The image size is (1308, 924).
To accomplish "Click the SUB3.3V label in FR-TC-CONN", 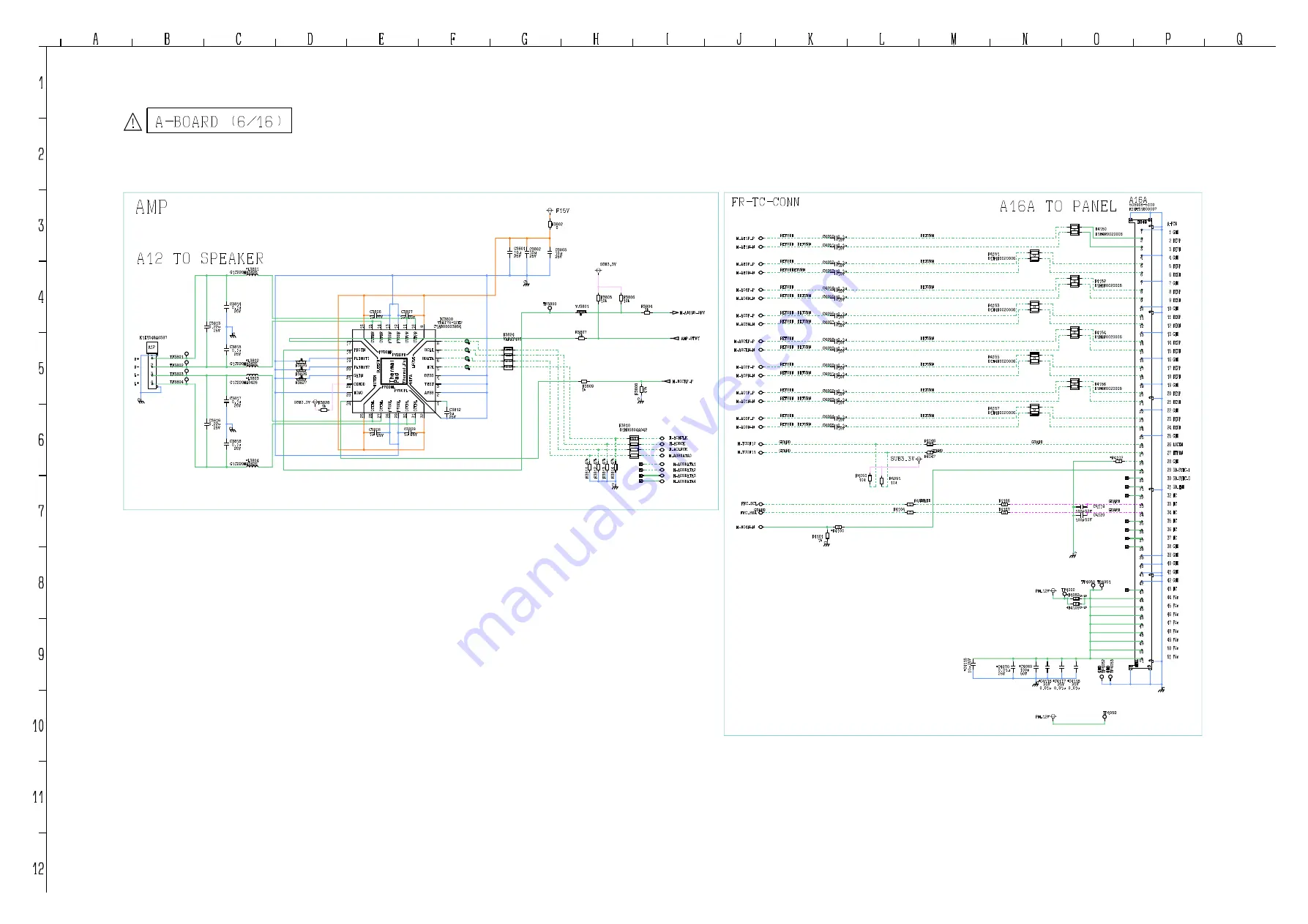I will (x=902, y=459).
